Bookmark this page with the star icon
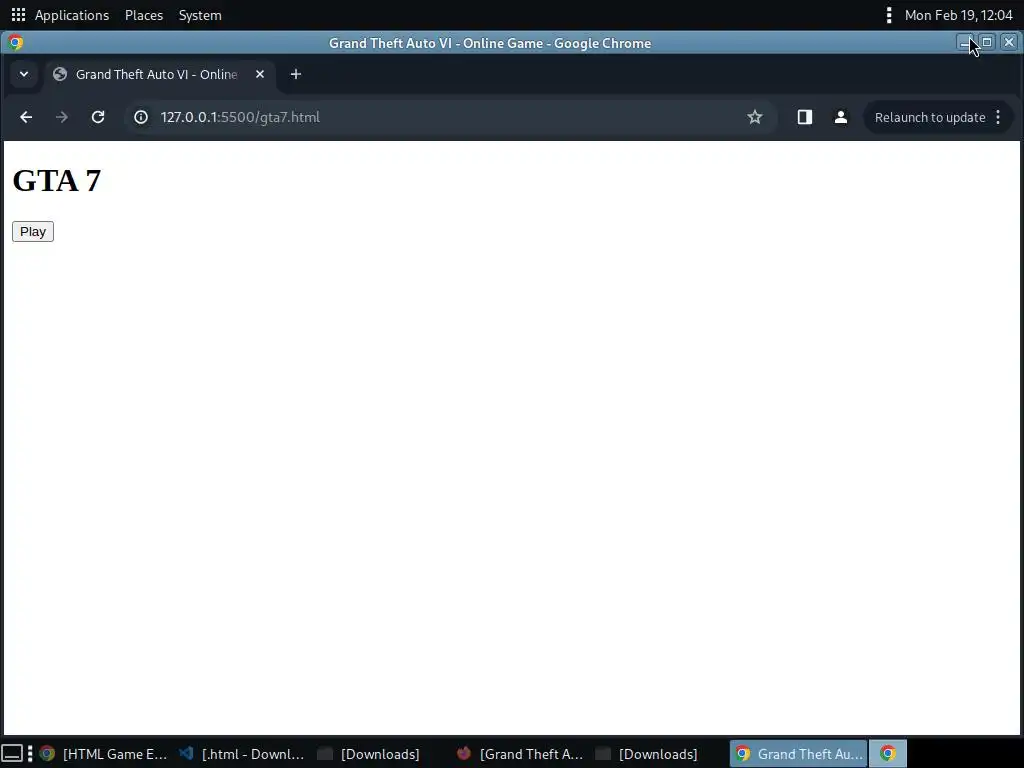 coord(755,117)
